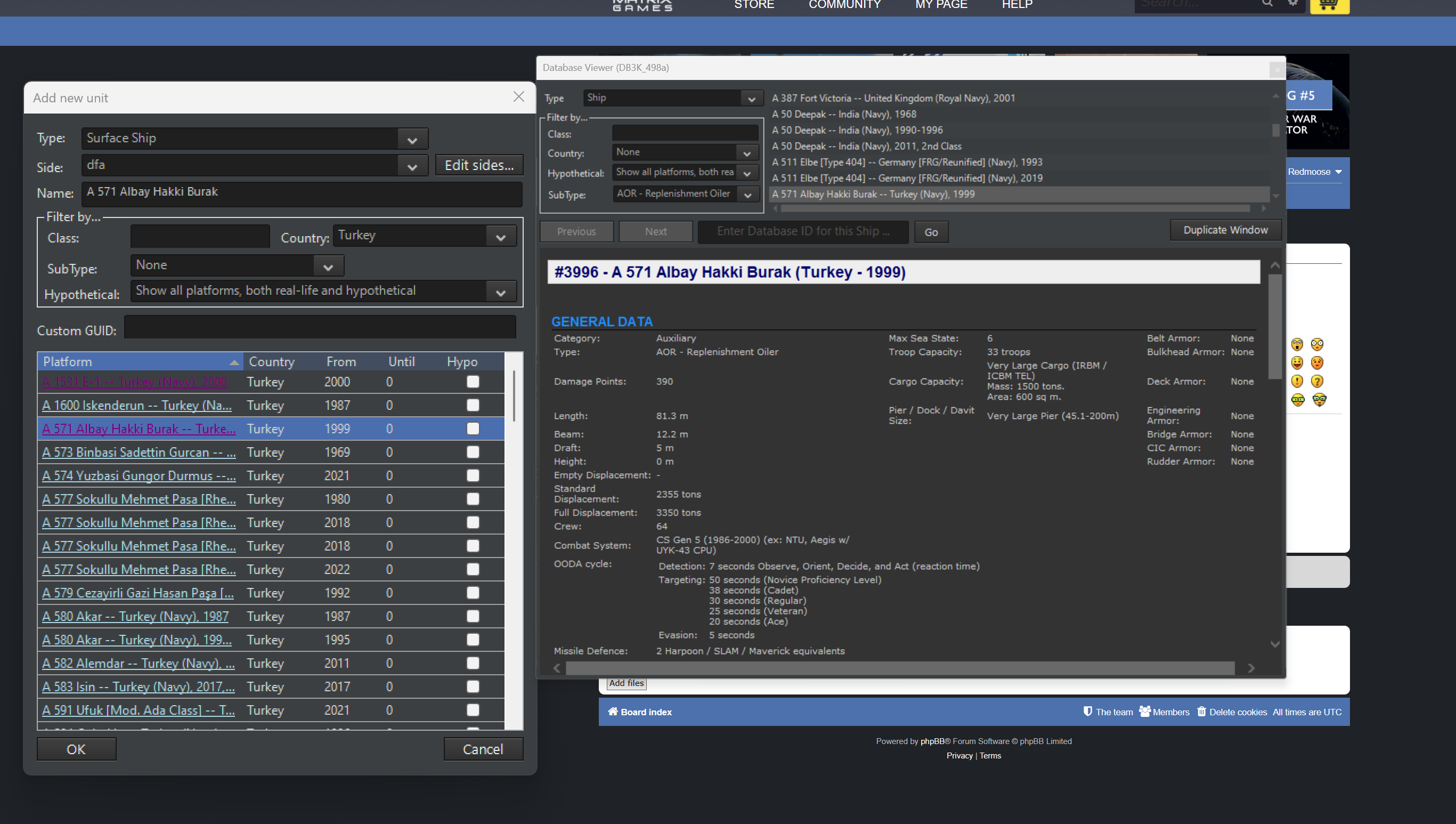This screenshot has height=824, width=1456.
Task: Open A 573 Binbasi Sadettin Gurcan platform link
Action: (x=139, y=453)
